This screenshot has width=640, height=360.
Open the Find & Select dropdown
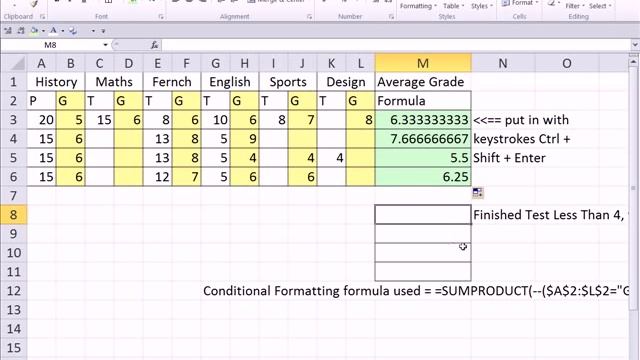[600, 6]
